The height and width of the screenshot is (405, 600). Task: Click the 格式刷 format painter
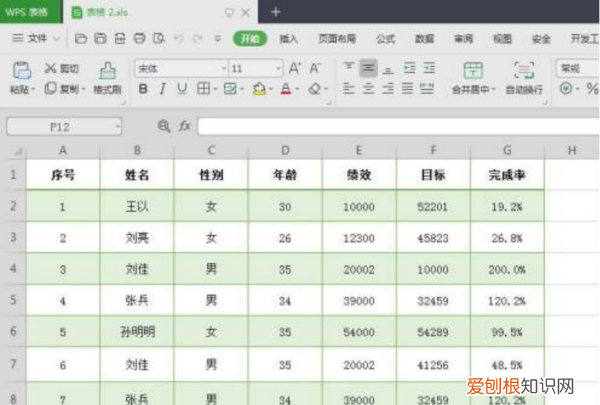tap(108, 78)
